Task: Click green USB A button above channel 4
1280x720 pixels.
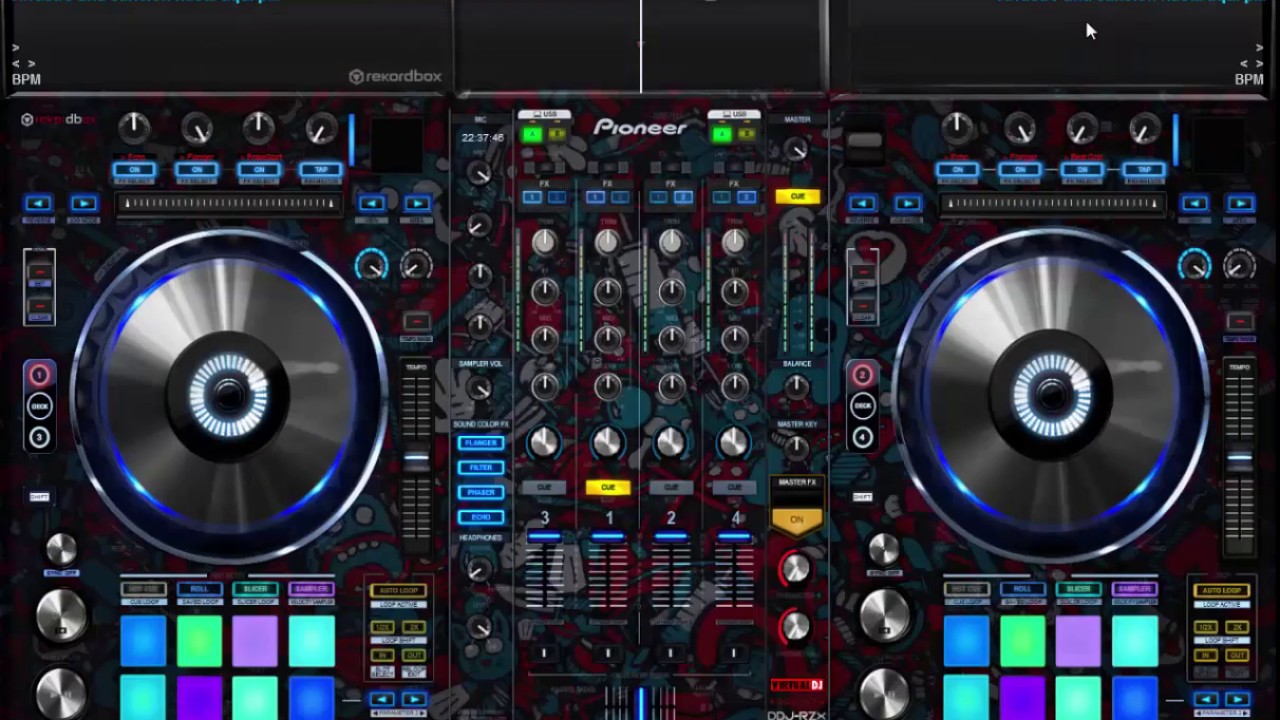Action: point(722,134)
